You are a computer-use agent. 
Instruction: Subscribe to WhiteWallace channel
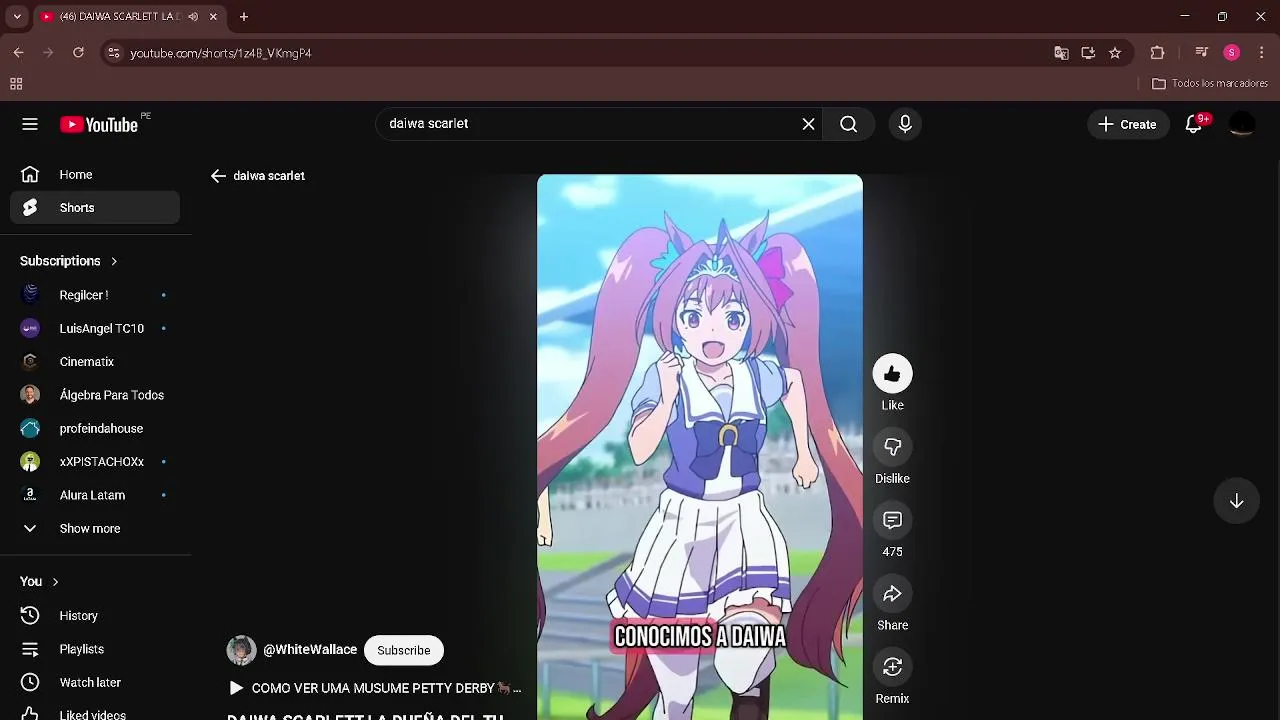point(404,650)
